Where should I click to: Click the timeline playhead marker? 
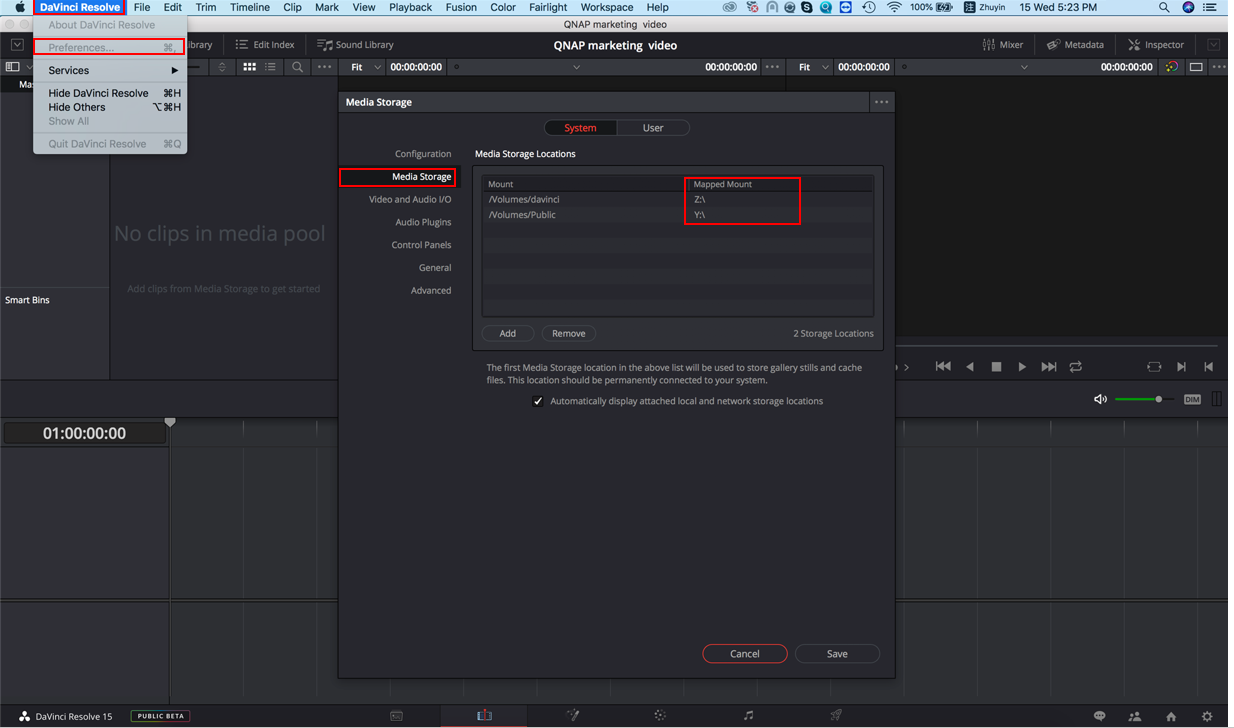[x=170, y=423]
